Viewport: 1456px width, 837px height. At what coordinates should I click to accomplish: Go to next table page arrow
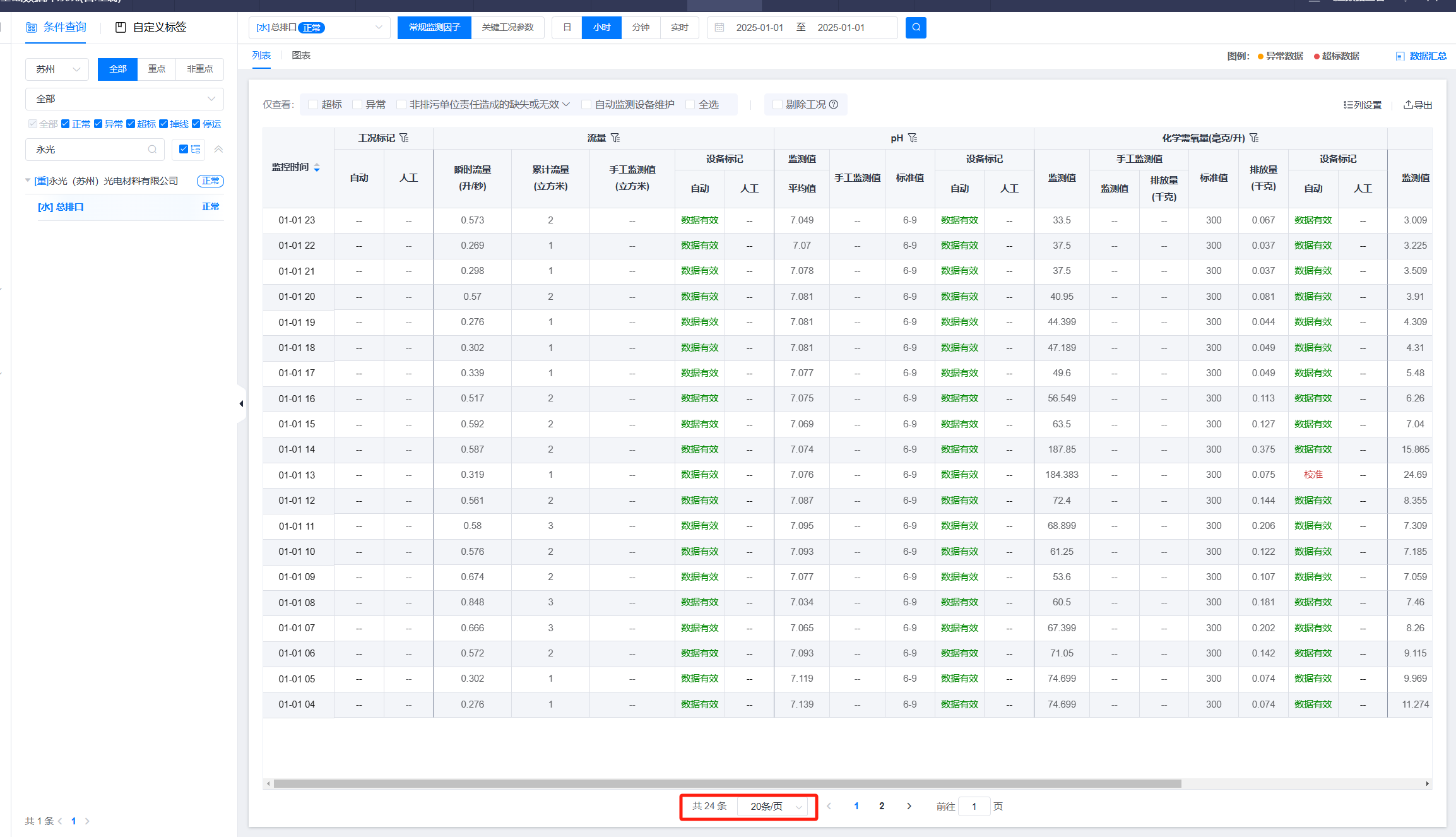(x=909, y=806)
